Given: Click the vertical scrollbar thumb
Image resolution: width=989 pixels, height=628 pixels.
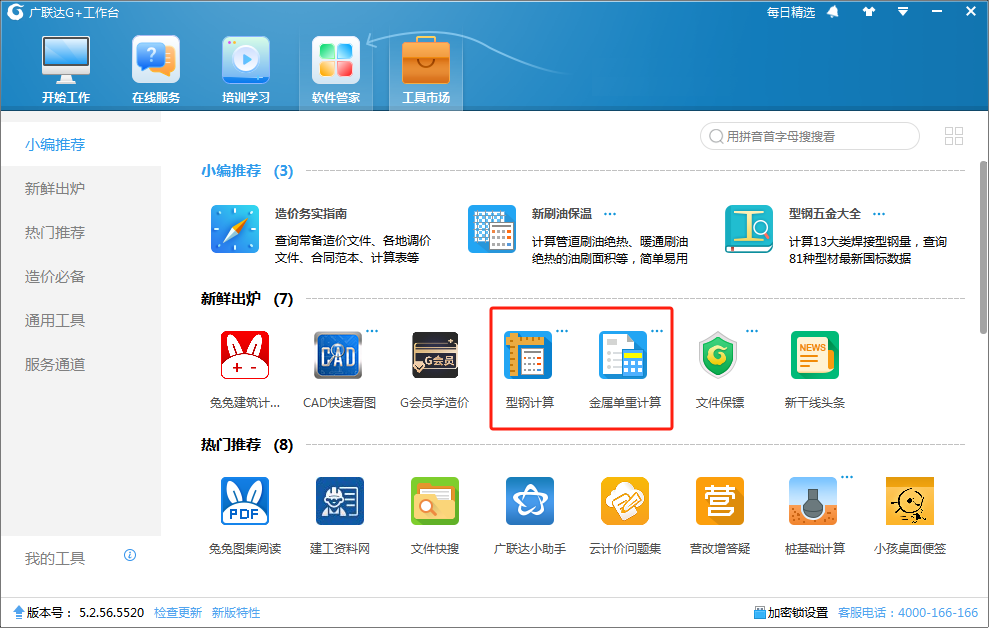Looking at the screenshot, I should pos(983,247).
